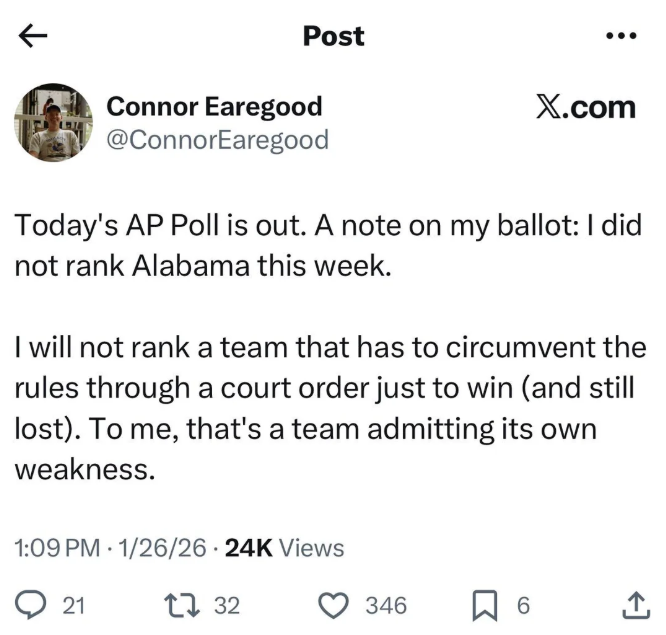The image size is (666, 635).
Task: View the 24K Views analytics
Action: (x=285, y=548)
